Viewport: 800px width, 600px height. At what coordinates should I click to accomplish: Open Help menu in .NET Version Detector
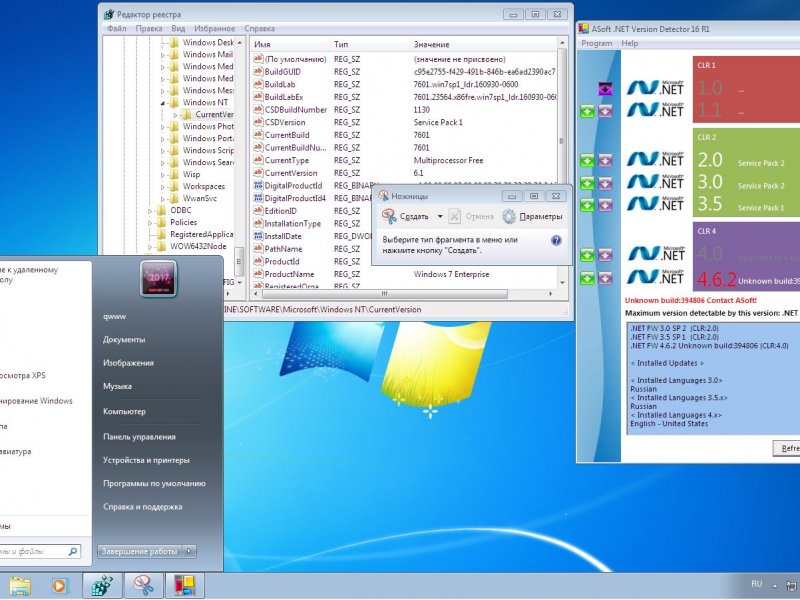(630, 43)
